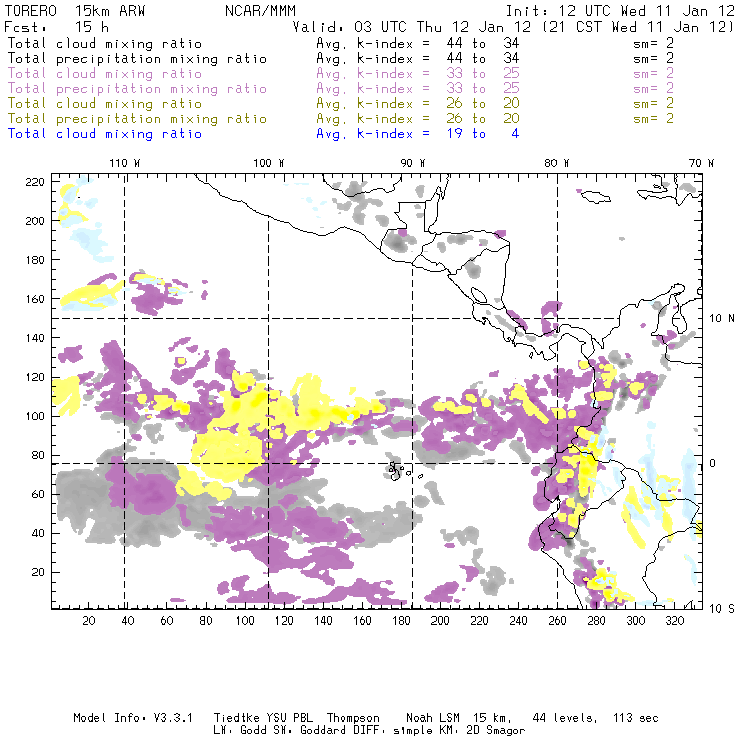The height and width of the screenshot is (740, 740).
Task: Select the "(21 CST Wed 11 Jan 12)" text
Action: pyautogui.click(x=638, y=27)
